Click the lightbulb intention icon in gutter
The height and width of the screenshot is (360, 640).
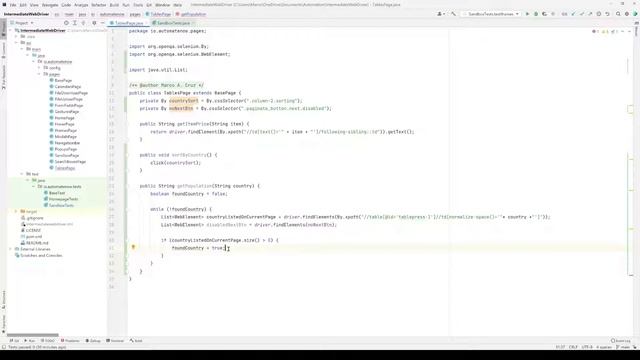pyautogui.click(x=133, y=247)
